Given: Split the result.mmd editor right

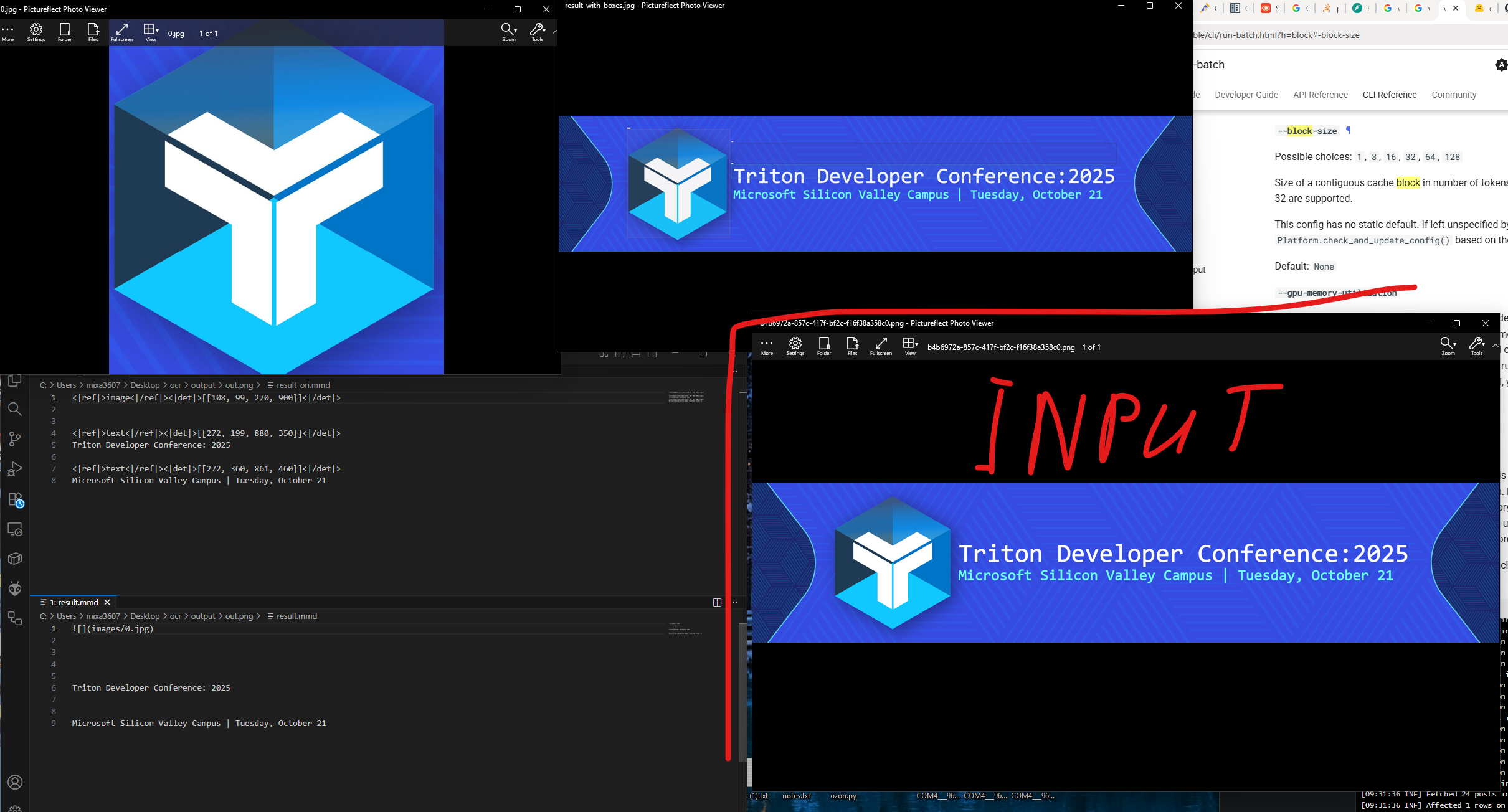Looking at the screenshot, I should pos(717,602).
